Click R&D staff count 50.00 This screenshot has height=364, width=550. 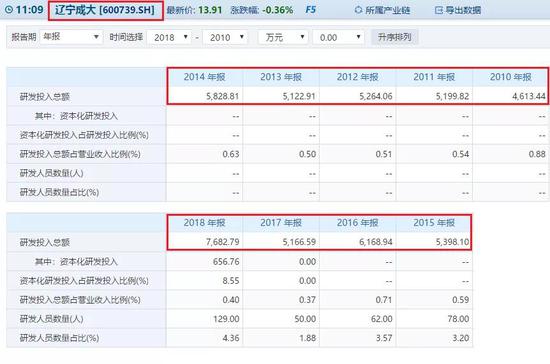(305, 319)
